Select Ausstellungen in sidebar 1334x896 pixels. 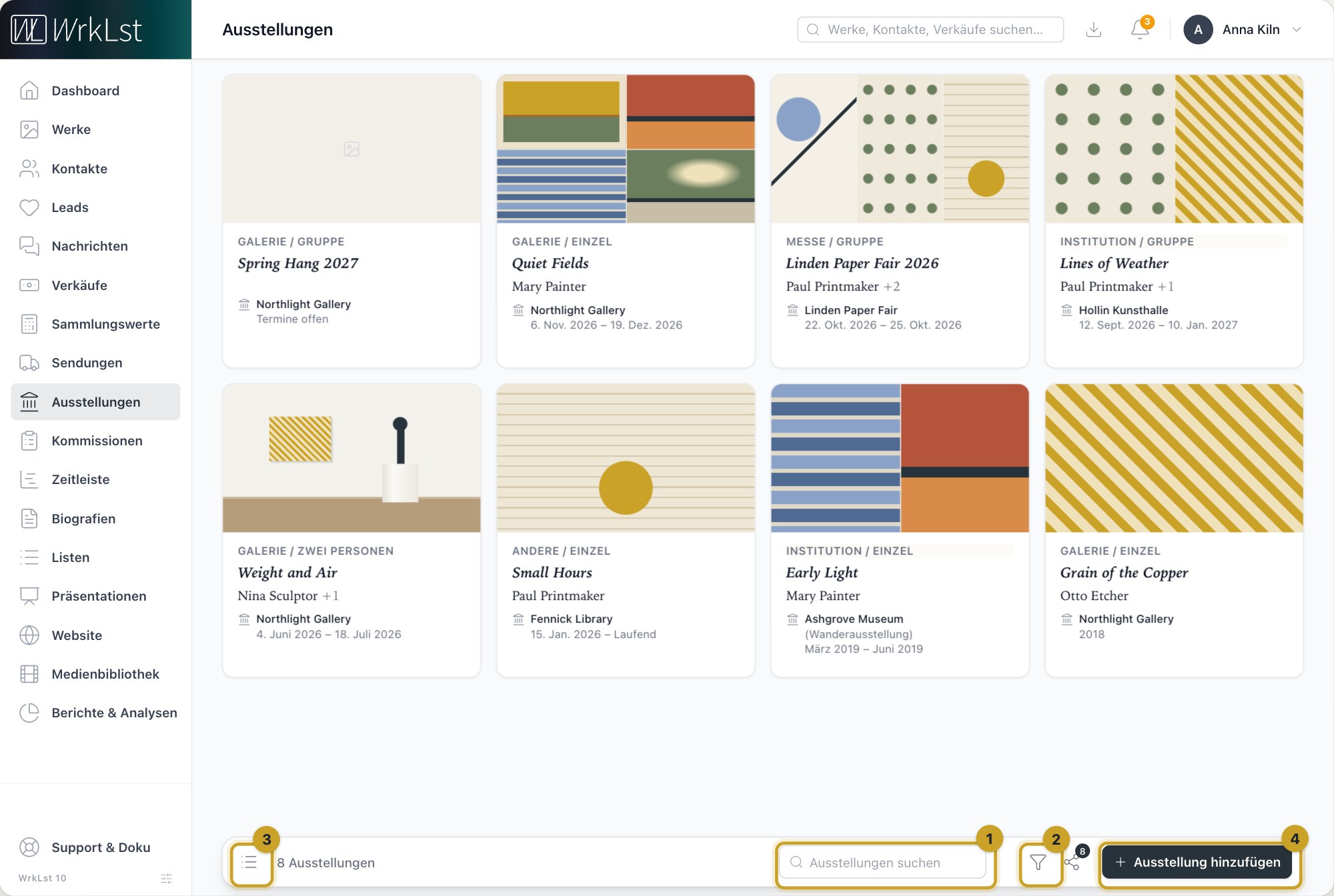coord(95,402)
